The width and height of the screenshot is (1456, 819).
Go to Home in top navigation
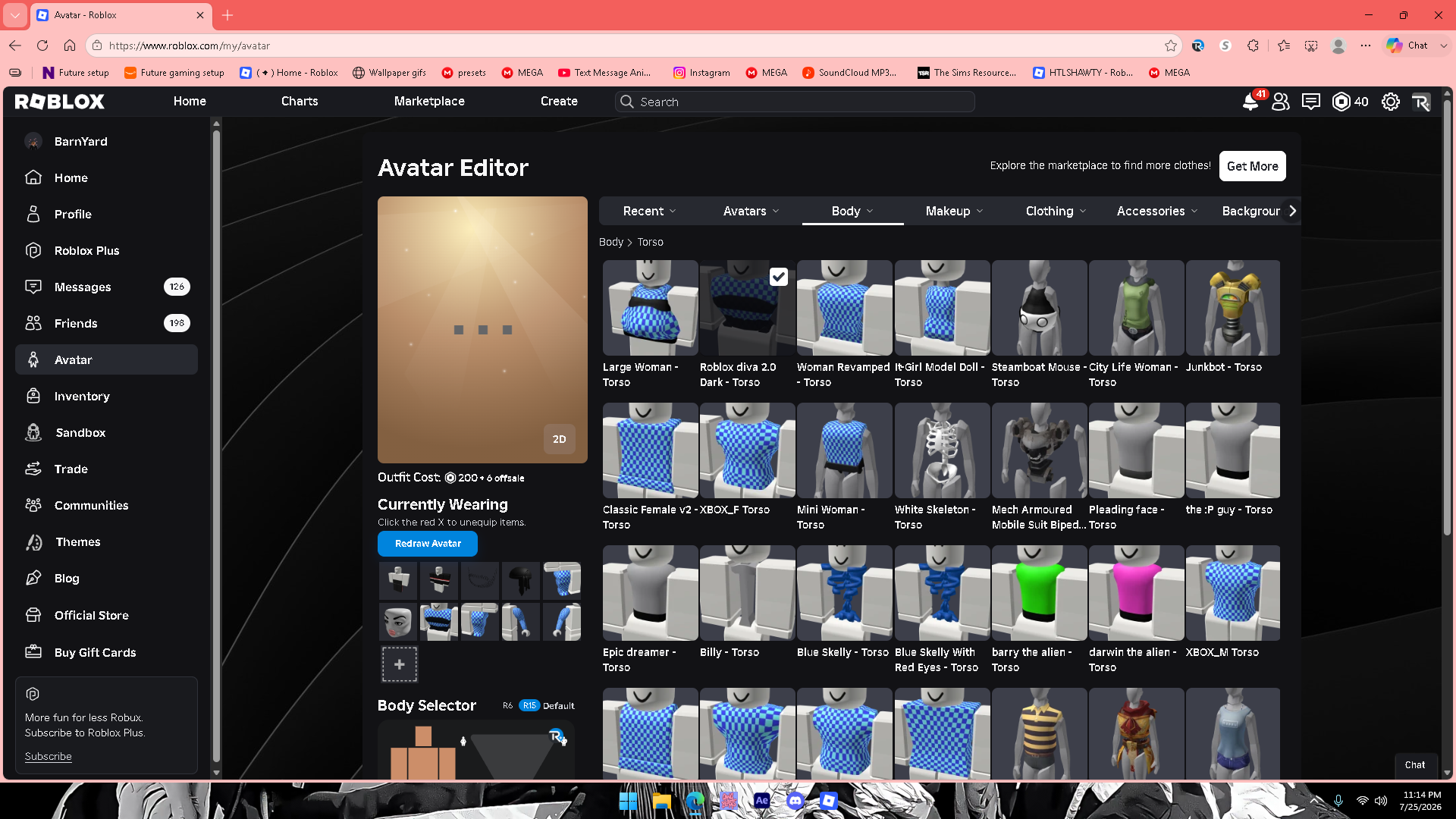point(190,102)
